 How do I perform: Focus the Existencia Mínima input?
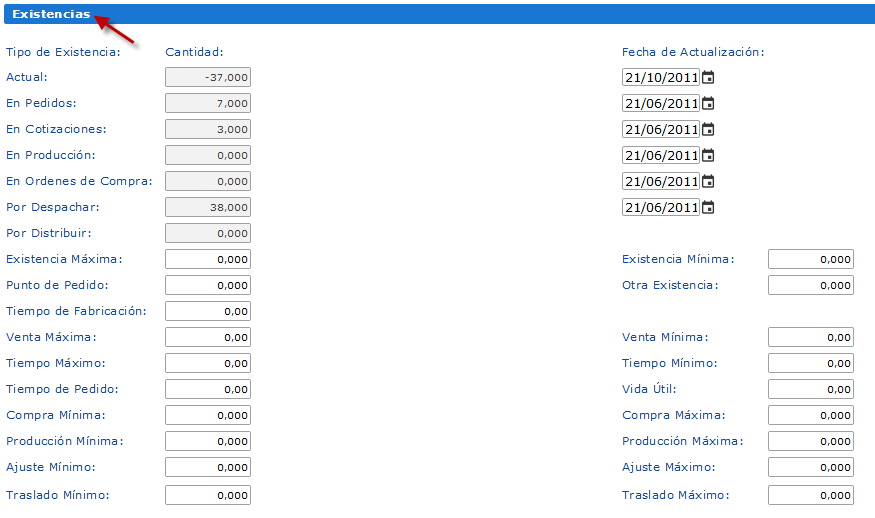coord(811,259)
